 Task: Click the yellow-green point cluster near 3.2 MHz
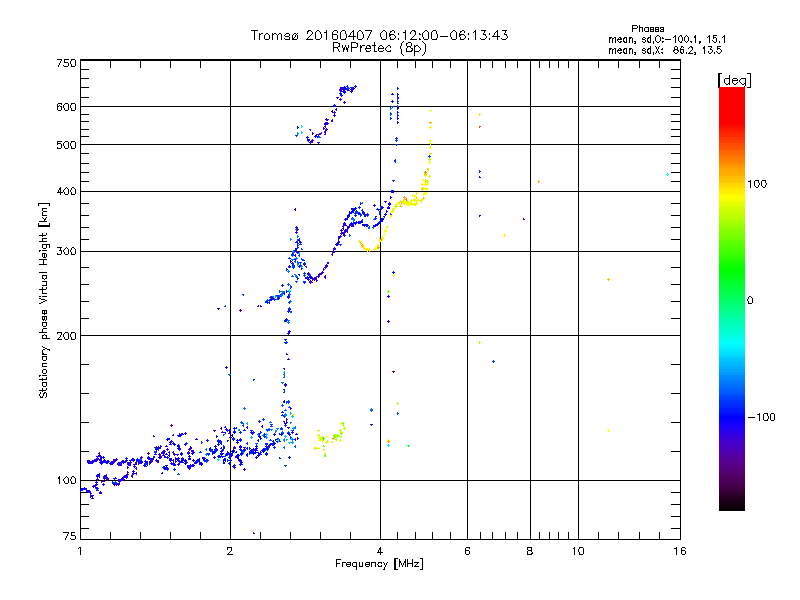(330, 438)
